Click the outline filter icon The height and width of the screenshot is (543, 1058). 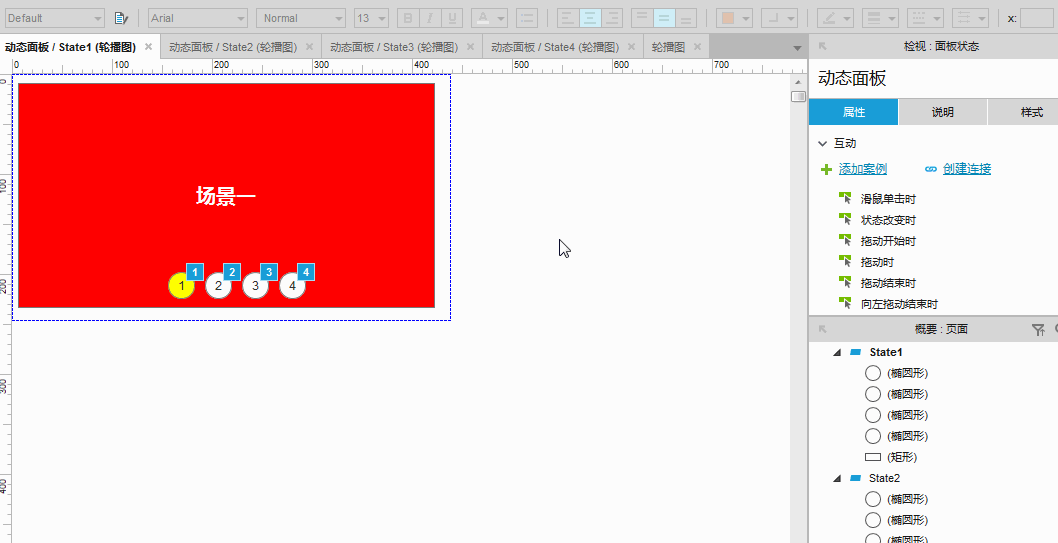pos(1038,329)
